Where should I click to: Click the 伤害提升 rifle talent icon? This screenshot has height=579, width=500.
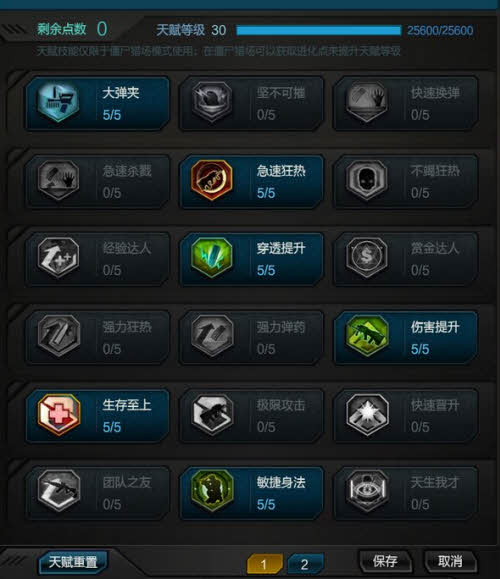click(367, 336)
